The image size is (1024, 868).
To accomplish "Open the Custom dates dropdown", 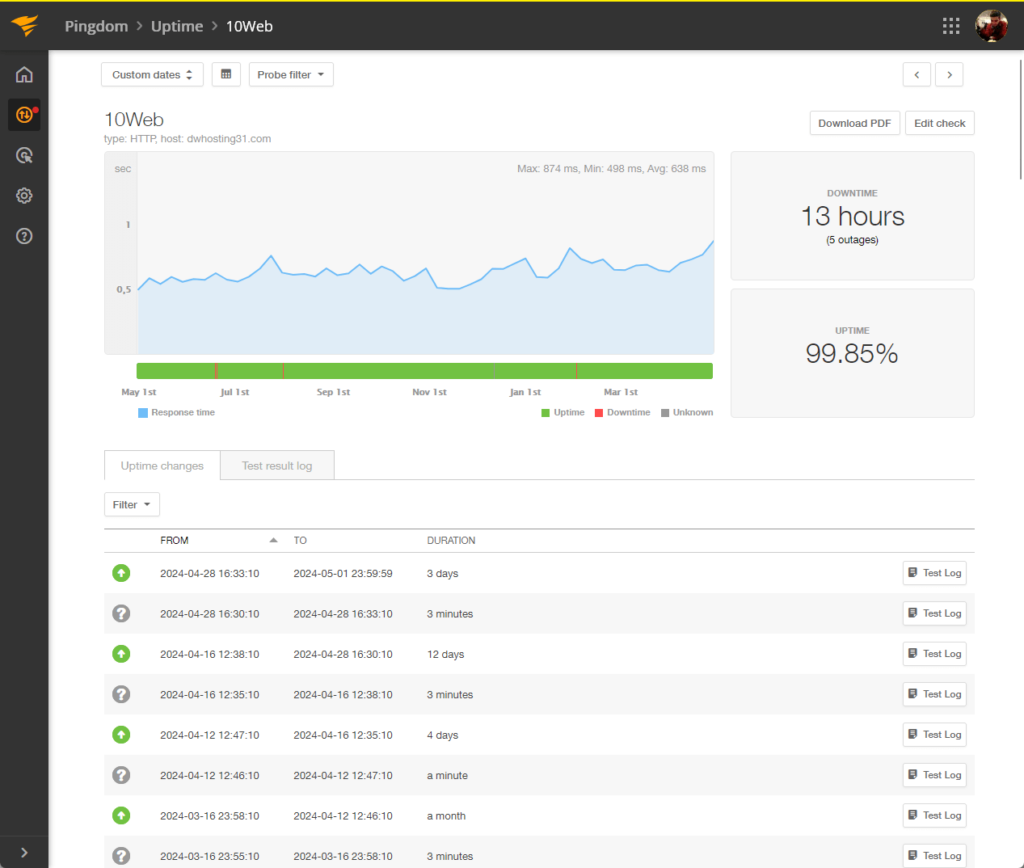I will tap(152, 74).
